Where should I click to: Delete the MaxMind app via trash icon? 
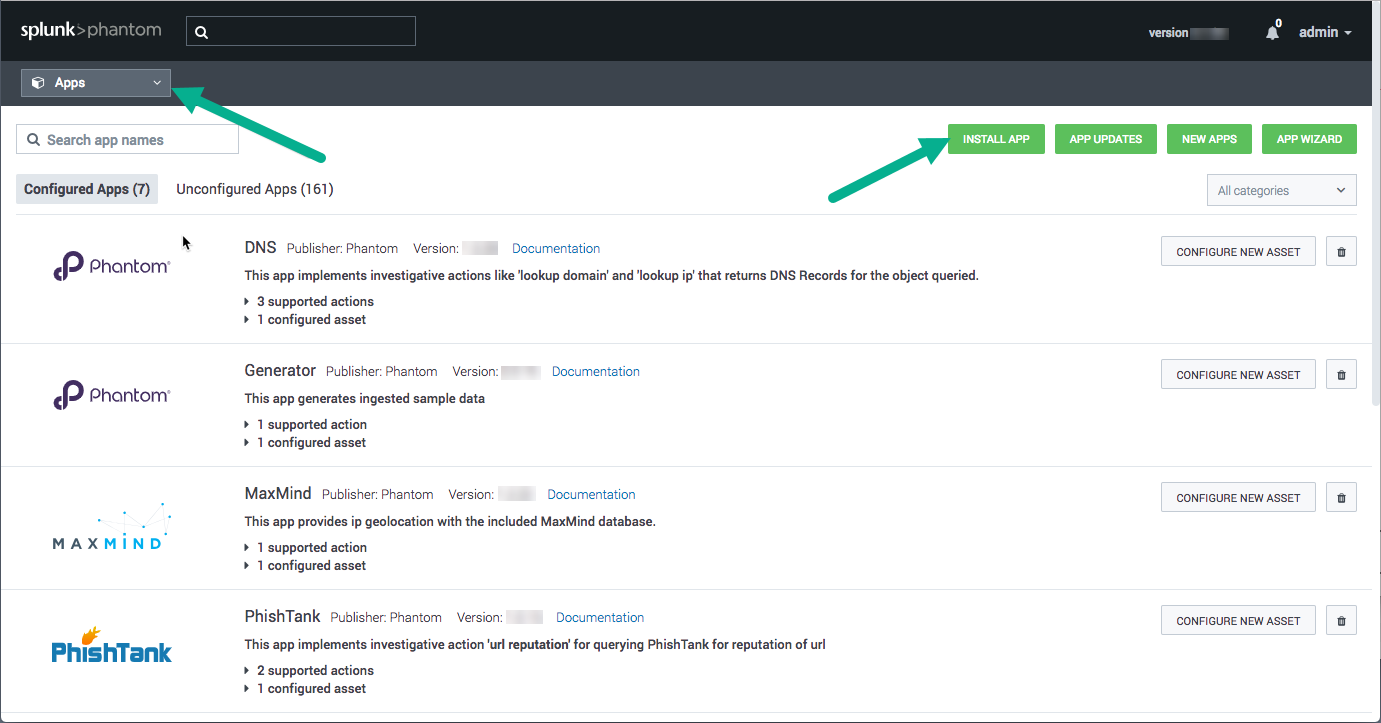tap(1341, 498)
